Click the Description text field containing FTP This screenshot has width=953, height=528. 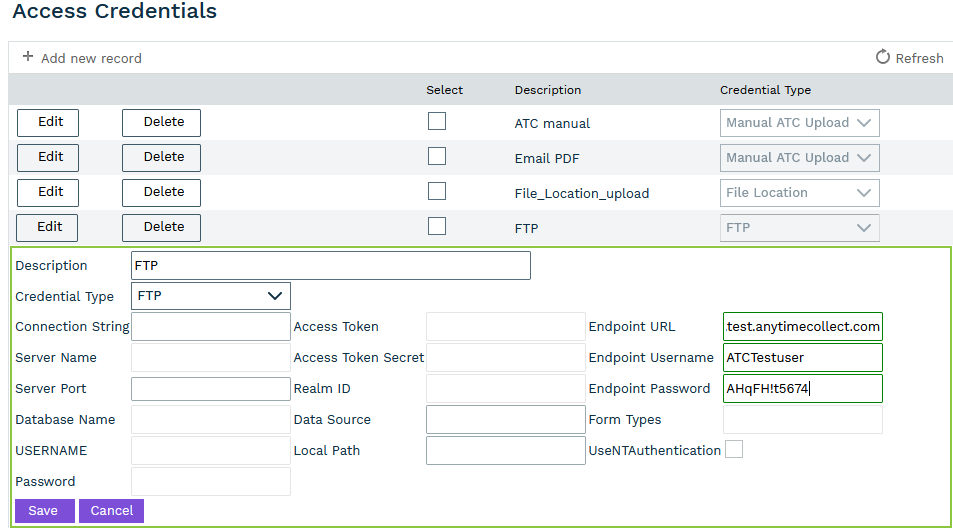point(330,266)
